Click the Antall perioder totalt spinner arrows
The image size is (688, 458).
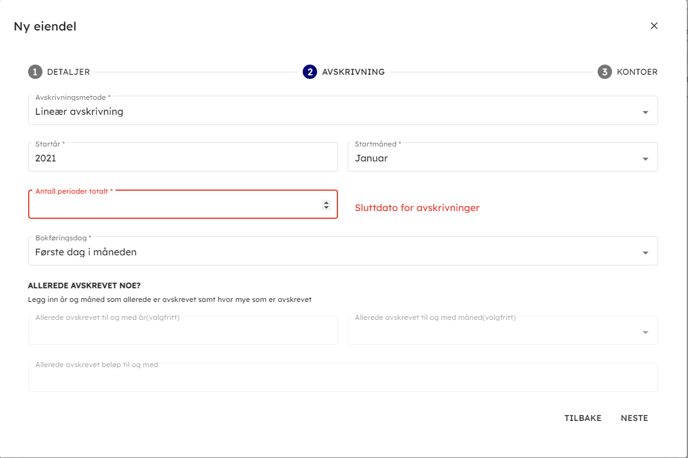326,205
